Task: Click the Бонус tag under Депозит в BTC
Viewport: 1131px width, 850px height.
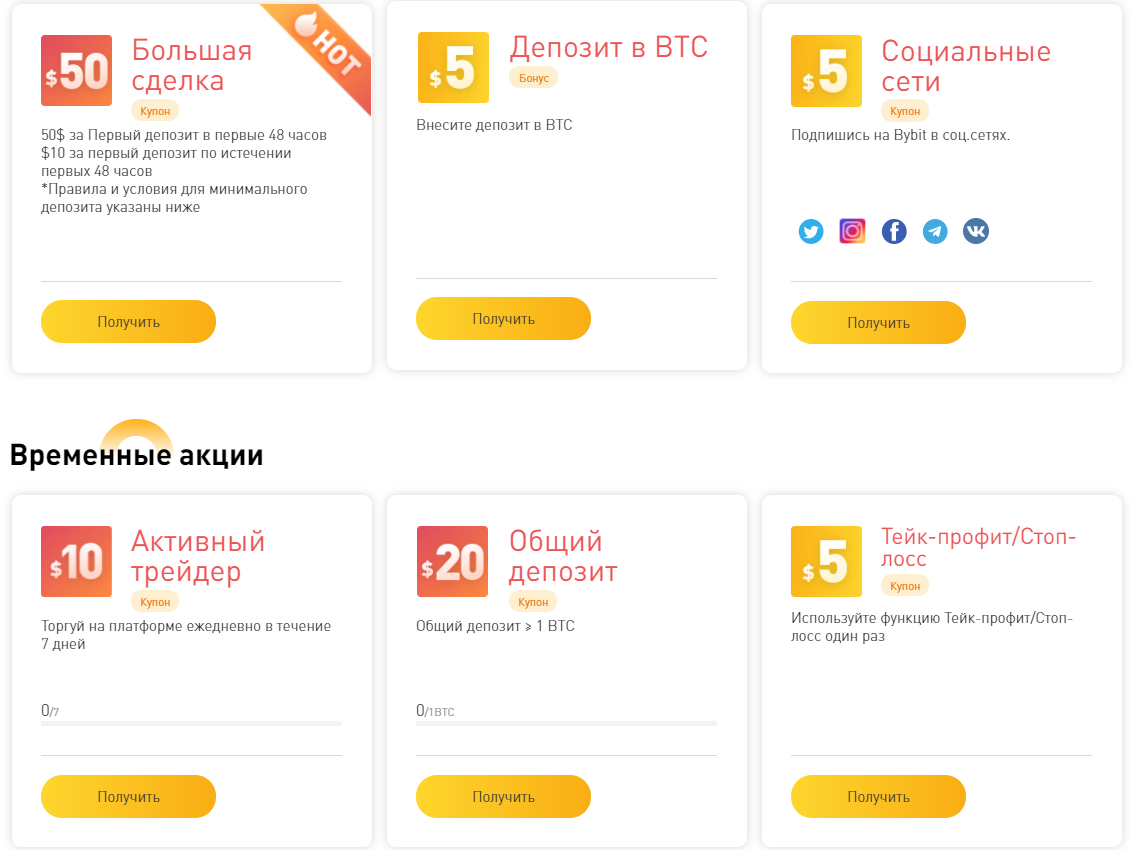Action: [533, 78]
